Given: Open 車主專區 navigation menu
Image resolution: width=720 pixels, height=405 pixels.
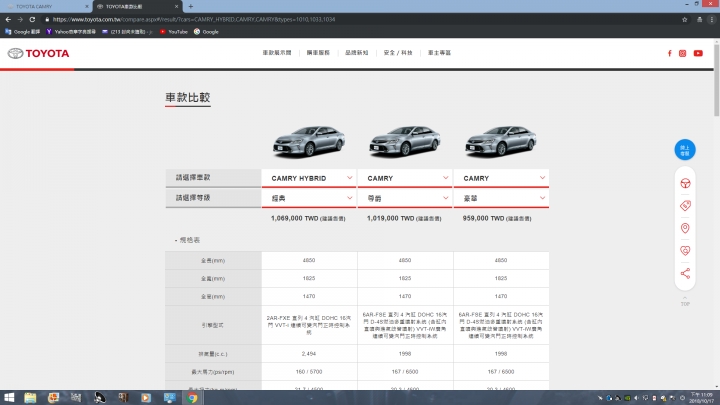Looking at the screenshot, I should click(x=439, y=53).
